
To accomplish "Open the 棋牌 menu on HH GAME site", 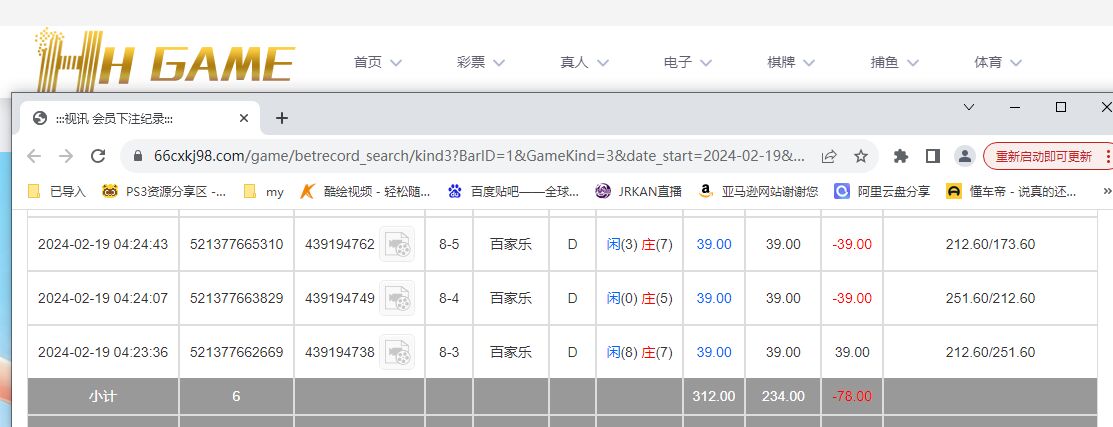I will (x=791, y=62).
